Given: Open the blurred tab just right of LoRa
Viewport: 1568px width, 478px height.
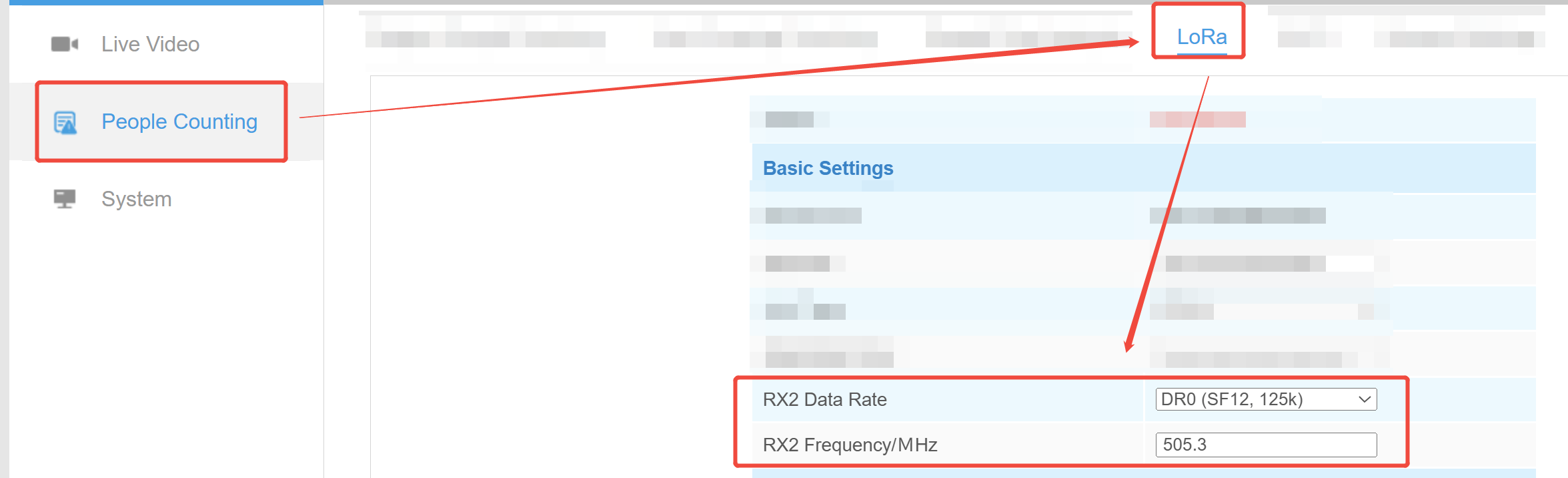Looking at the screenshot, I should pos(1309,39).
